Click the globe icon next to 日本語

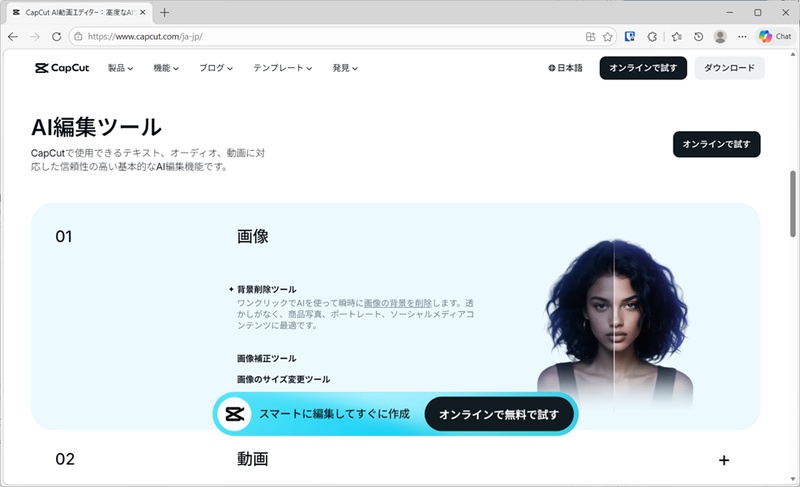pyautogui.click(x=552, y=68)
